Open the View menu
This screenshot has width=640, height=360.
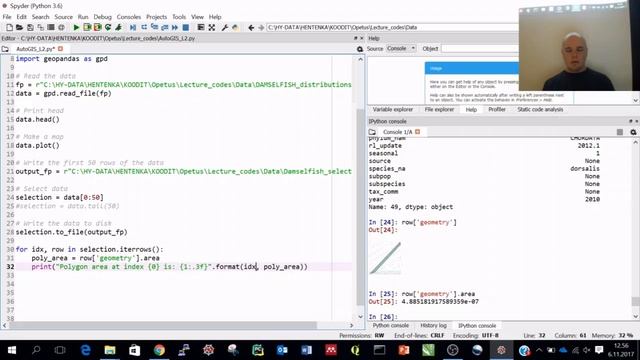[x=197, y=17]
